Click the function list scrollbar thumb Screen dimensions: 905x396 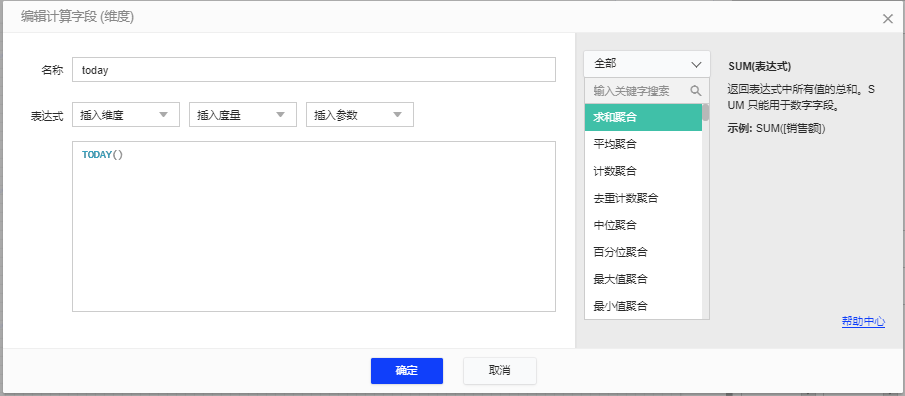(705, 112)
